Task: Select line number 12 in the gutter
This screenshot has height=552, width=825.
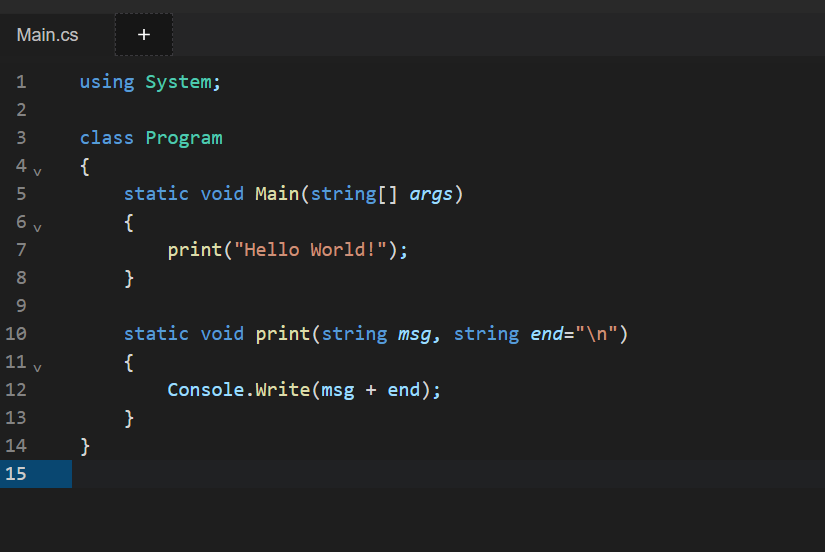Action: click(x=16, y=390)
